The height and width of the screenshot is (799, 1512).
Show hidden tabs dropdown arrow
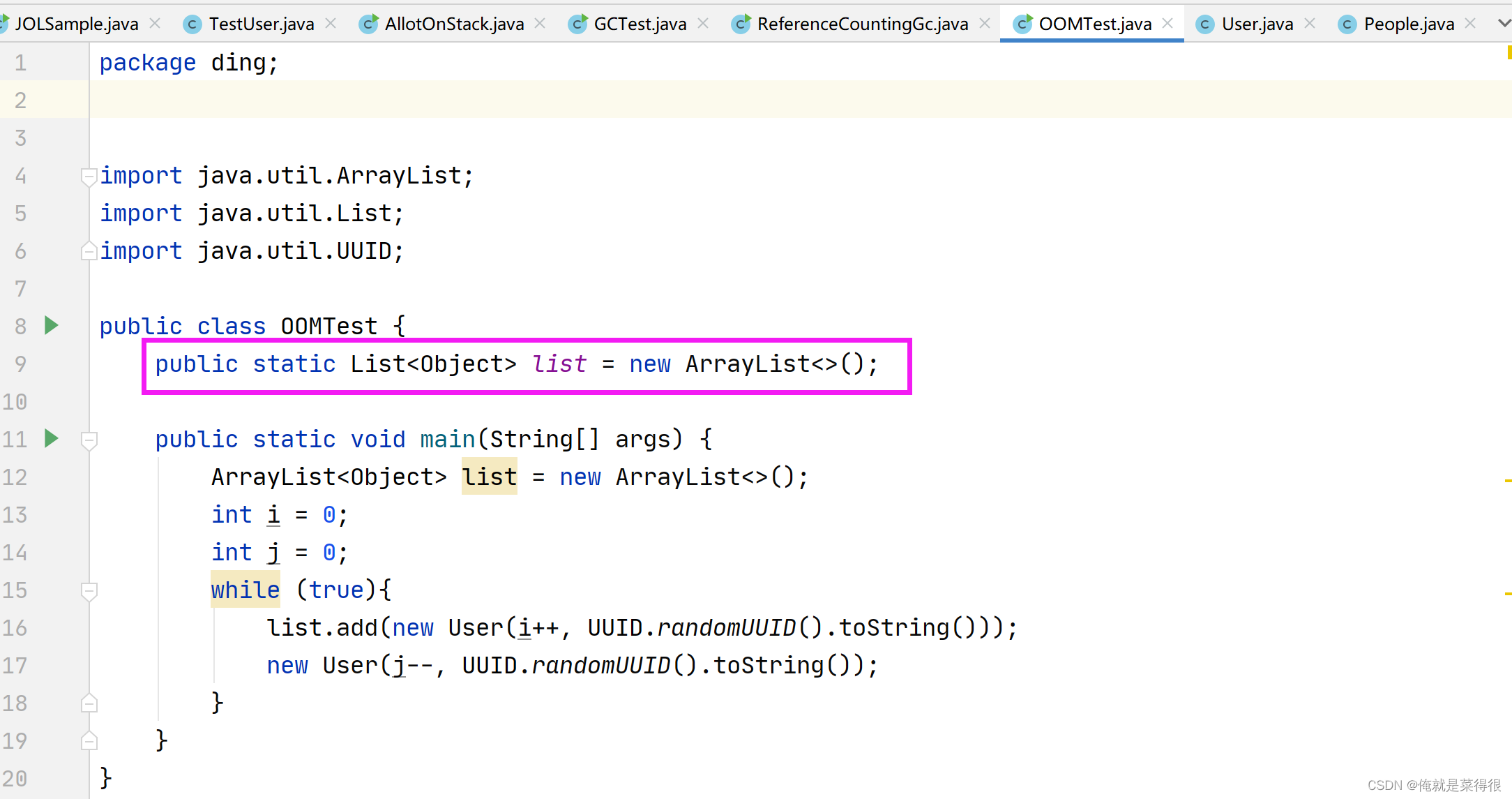(1504, 24)
